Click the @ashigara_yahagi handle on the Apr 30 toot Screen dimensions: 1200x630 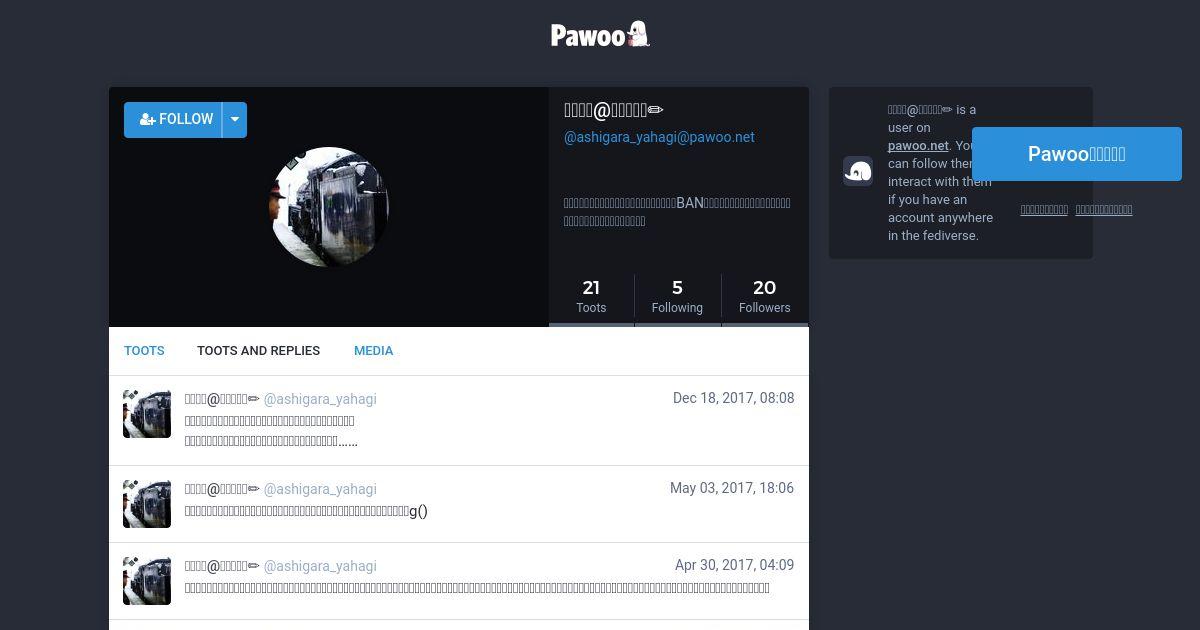tap(320, 566)
